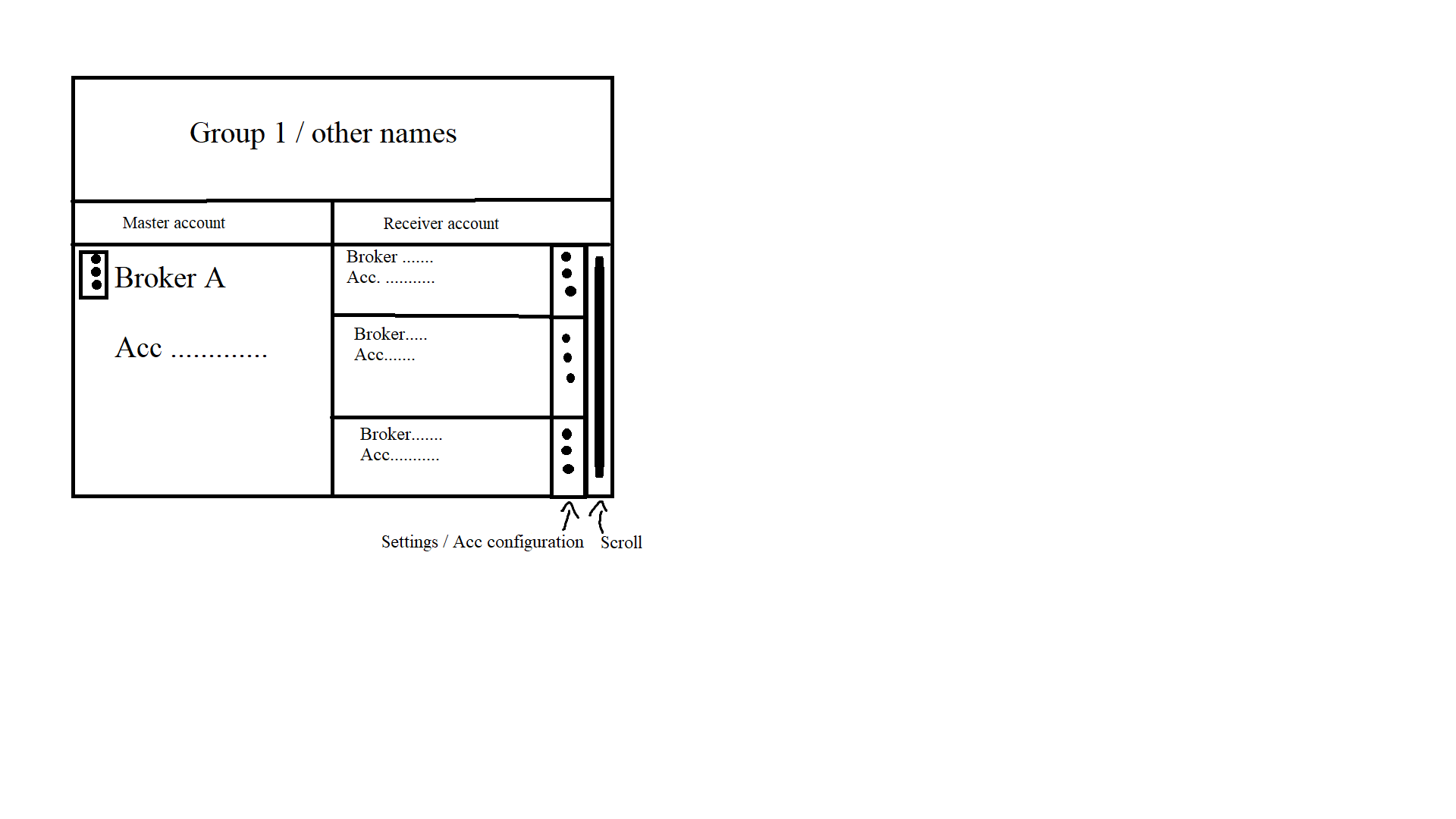Toggle the second receiver account active state
Image resolution: width=1456 pixels, height=819 pixels.
tap(567, 358)
